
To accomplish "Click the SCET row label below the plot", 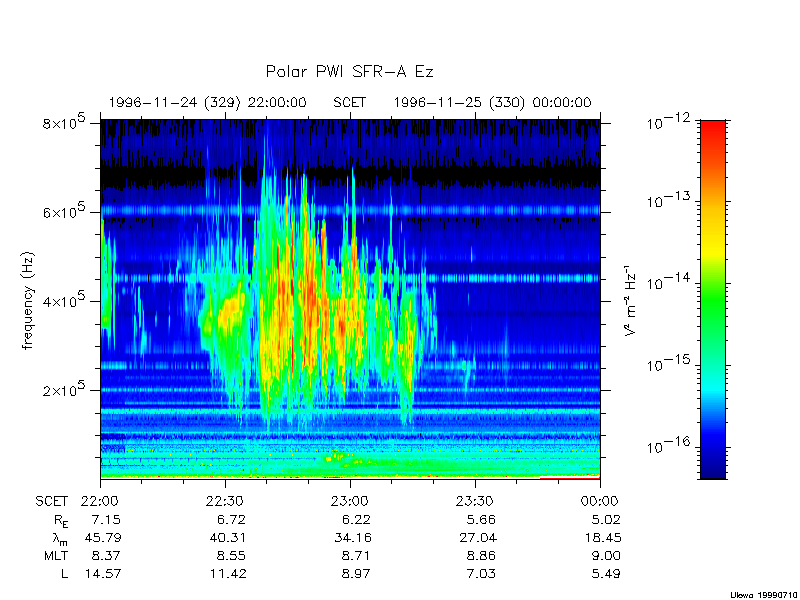I will coord(52,501).
